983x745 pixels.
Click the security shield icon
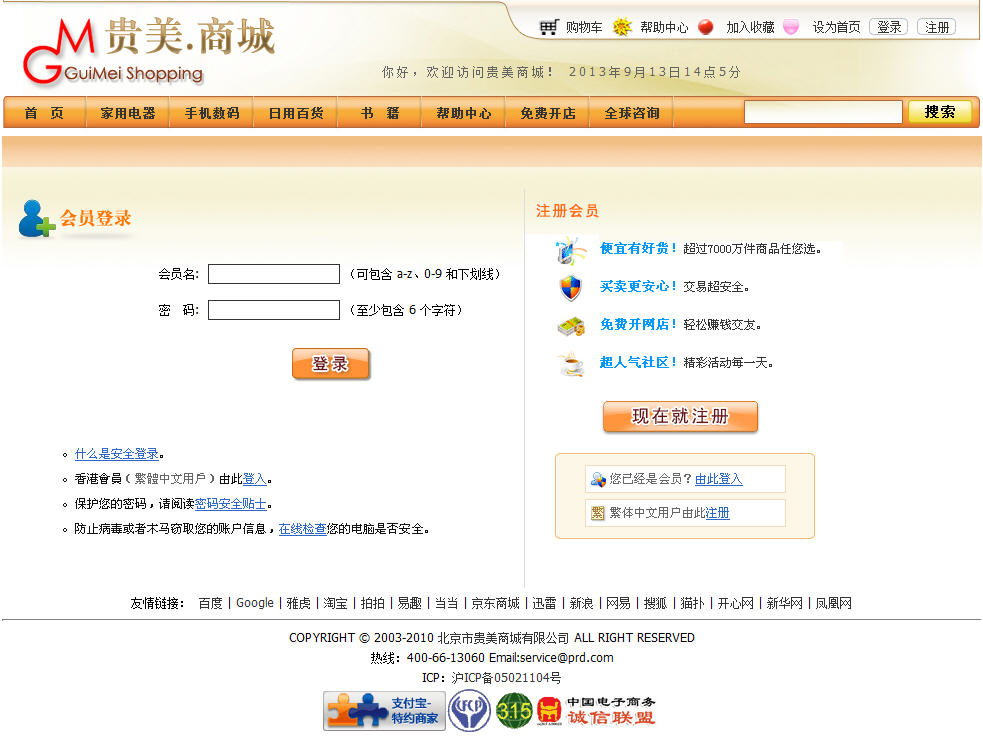click(x=570, y=288)
